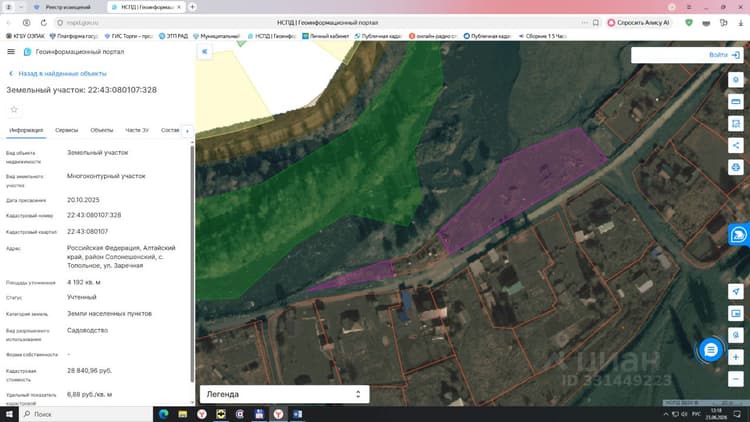750x422 pixels.
Task: Open the measure ruler tool on the map
Action: coord(736,101)
